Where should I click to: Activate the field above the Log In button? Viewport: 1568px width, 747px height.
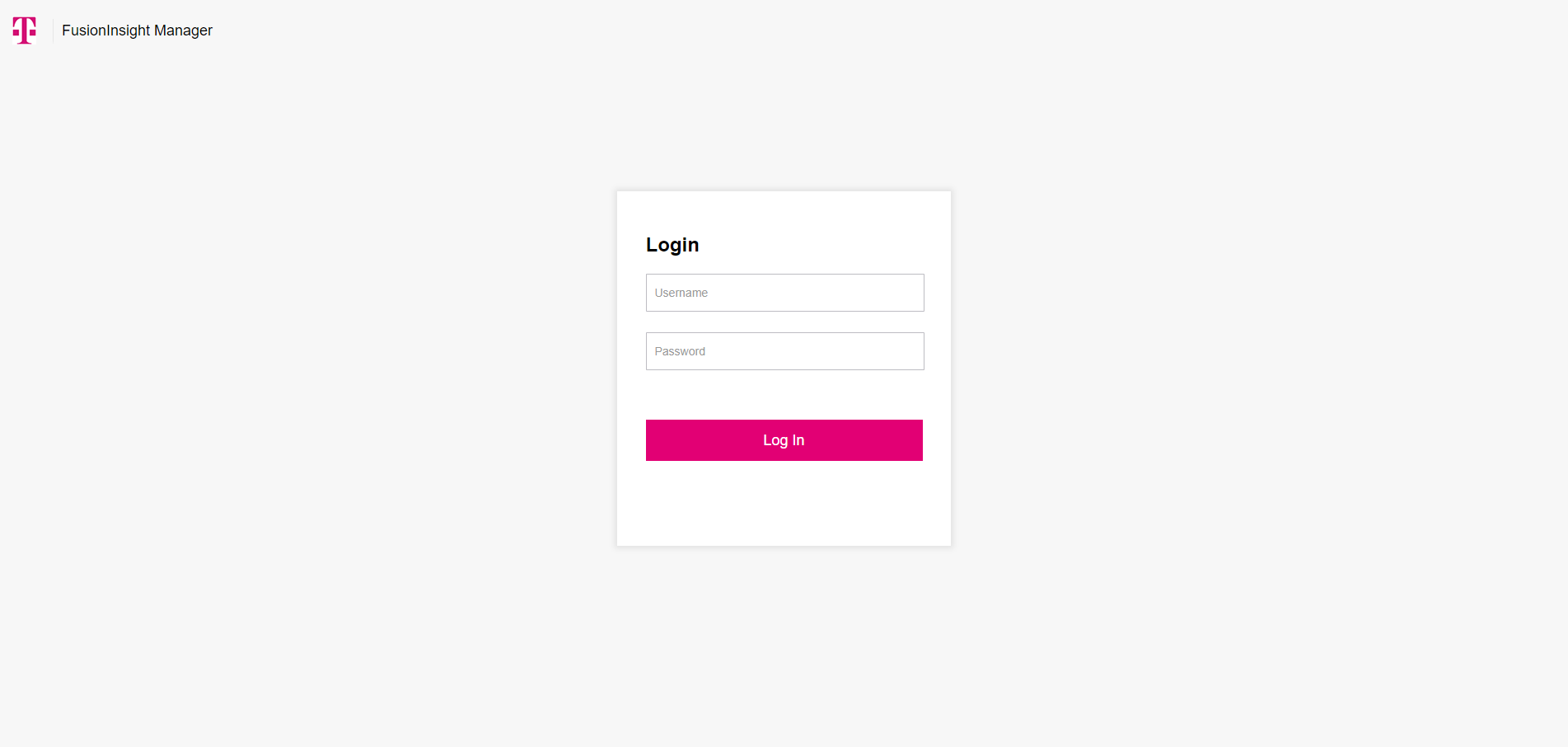[x=784, y=351]
